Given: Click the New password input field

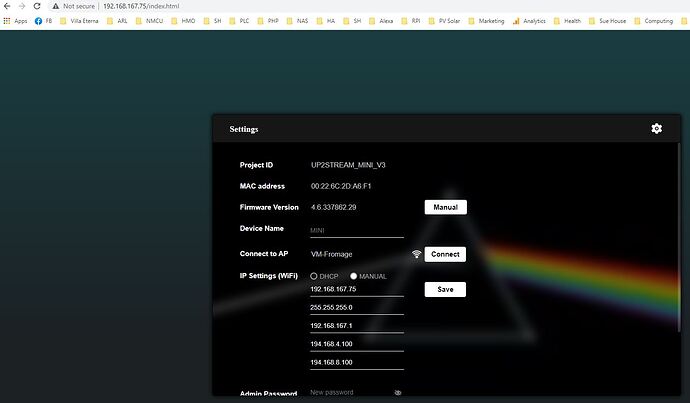Looking at the screenshot, I should [x=351, y=392].
